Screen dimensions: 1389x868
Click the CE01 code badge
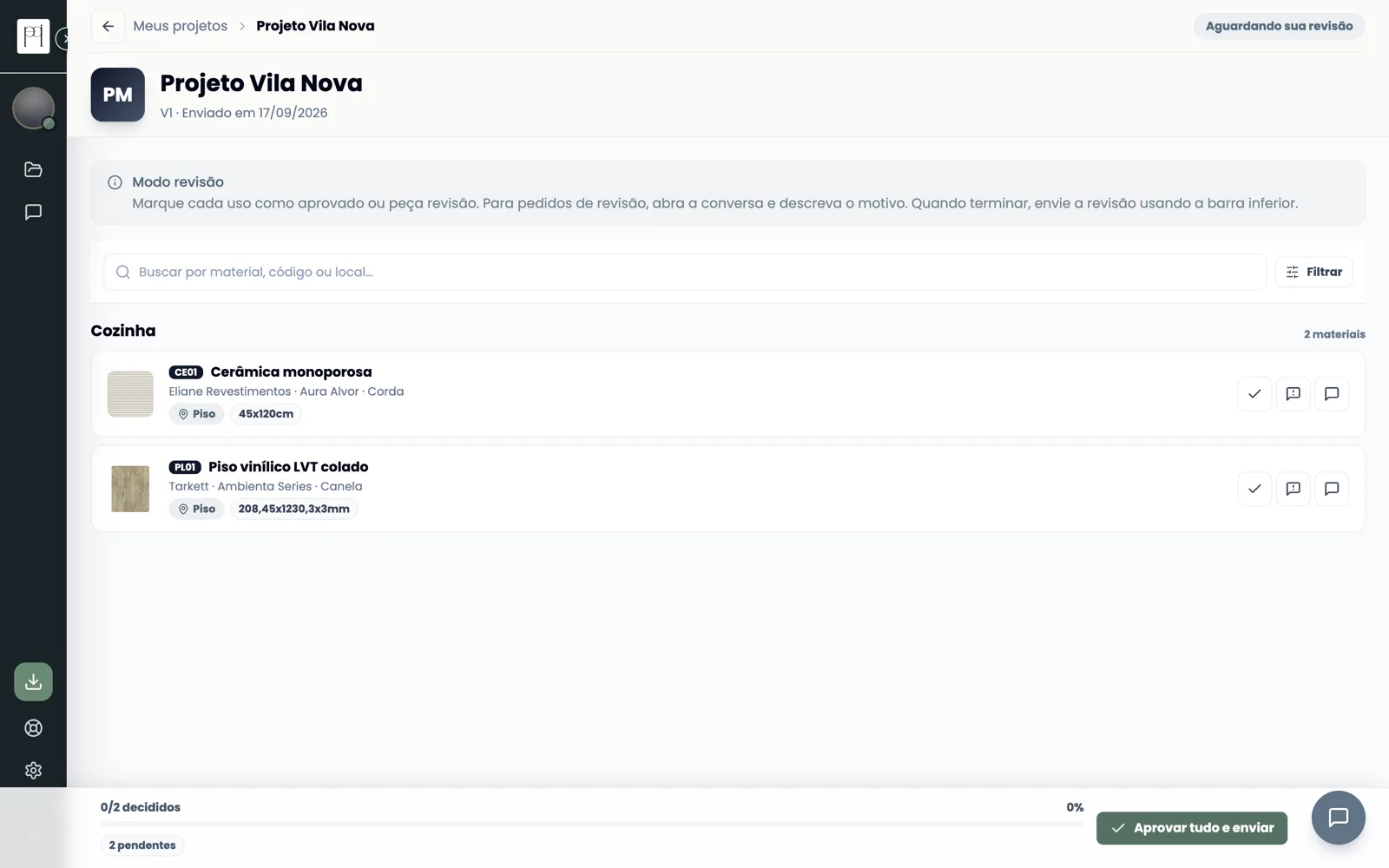pos(186,372)
